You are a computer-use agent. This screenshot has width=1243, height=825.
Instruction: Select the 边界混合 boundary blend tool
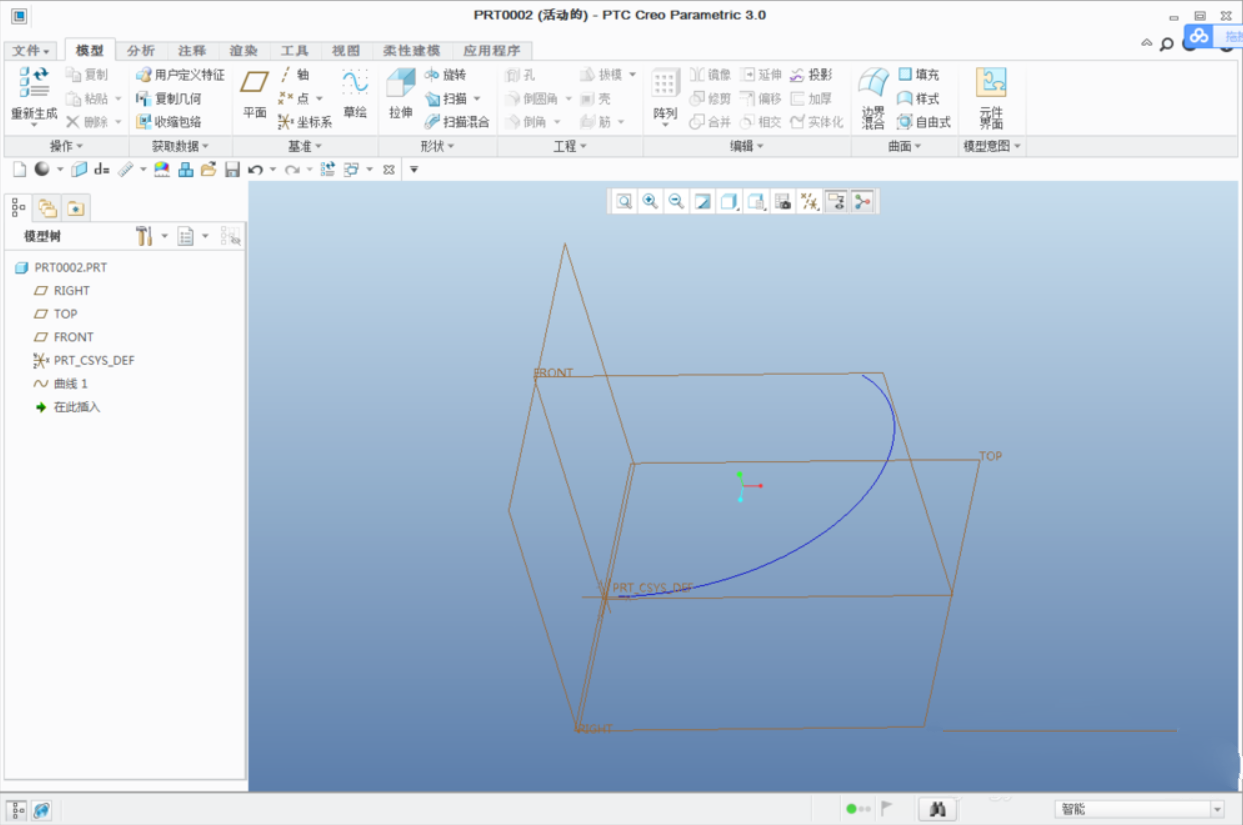[x=874, y=99]
